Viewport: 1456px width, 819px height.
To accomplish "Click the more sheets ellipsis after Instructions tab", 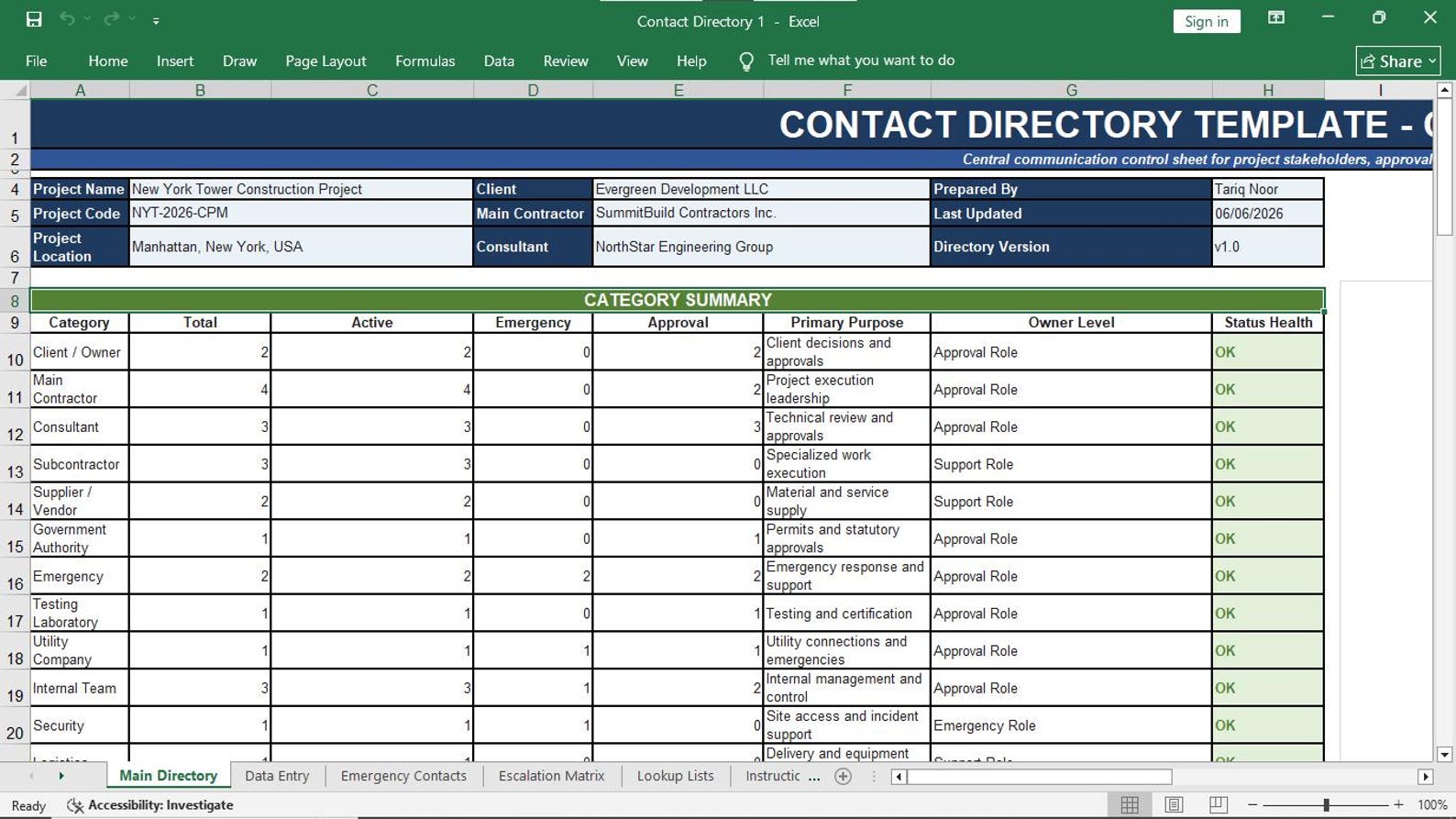I will coord(814,777).
